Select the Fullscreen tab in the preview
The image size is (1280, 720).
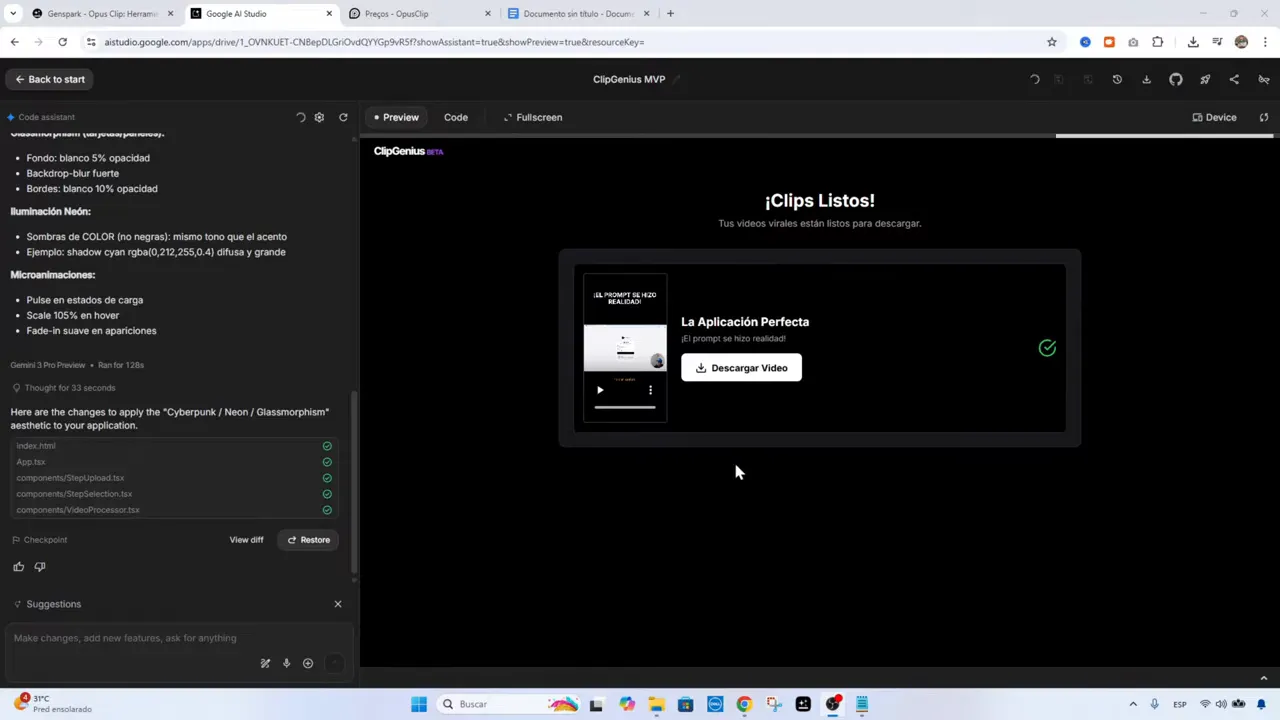pyautogui.click(x=532, y=117)
